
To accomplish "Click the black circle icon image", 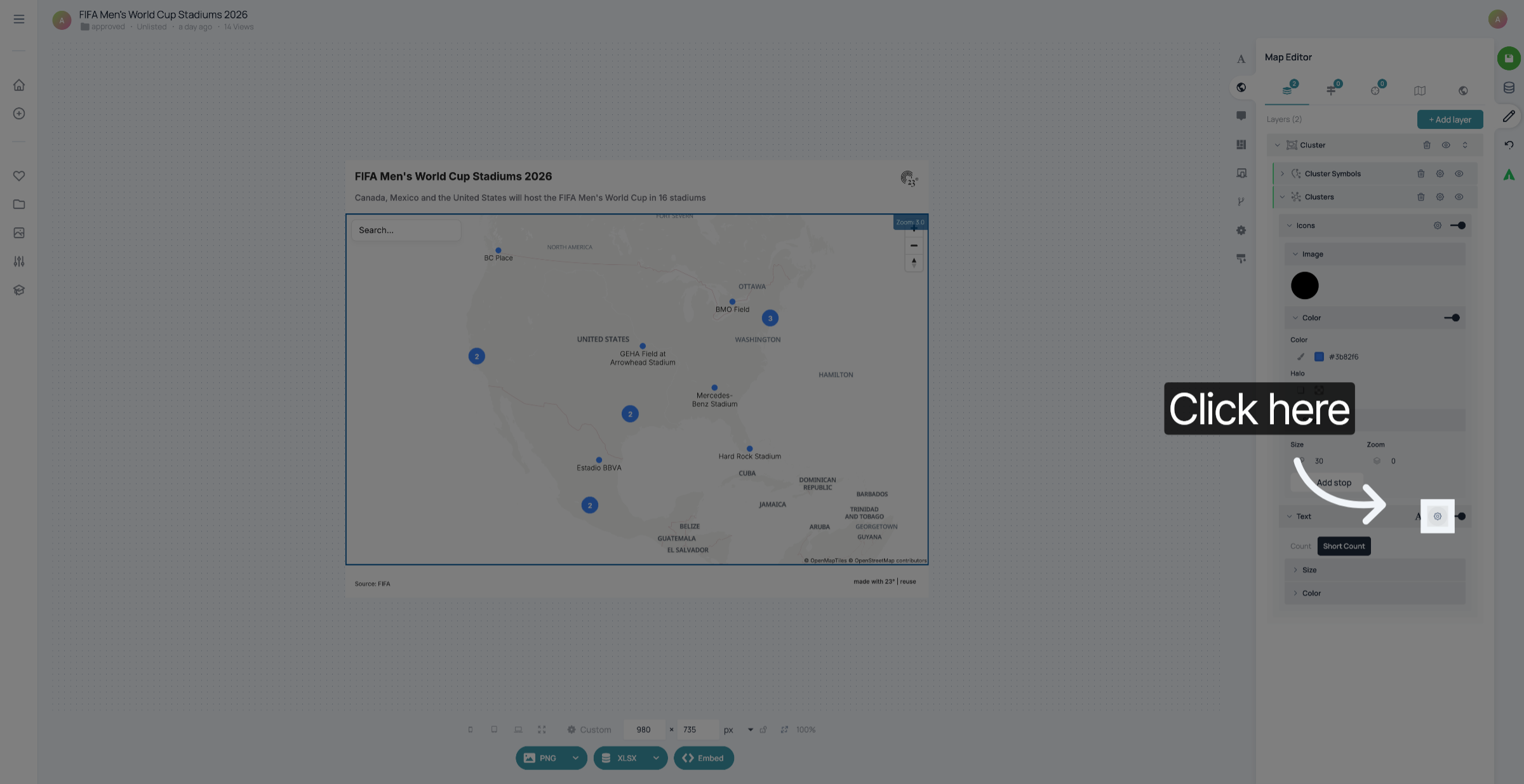I will (1305, 286).
